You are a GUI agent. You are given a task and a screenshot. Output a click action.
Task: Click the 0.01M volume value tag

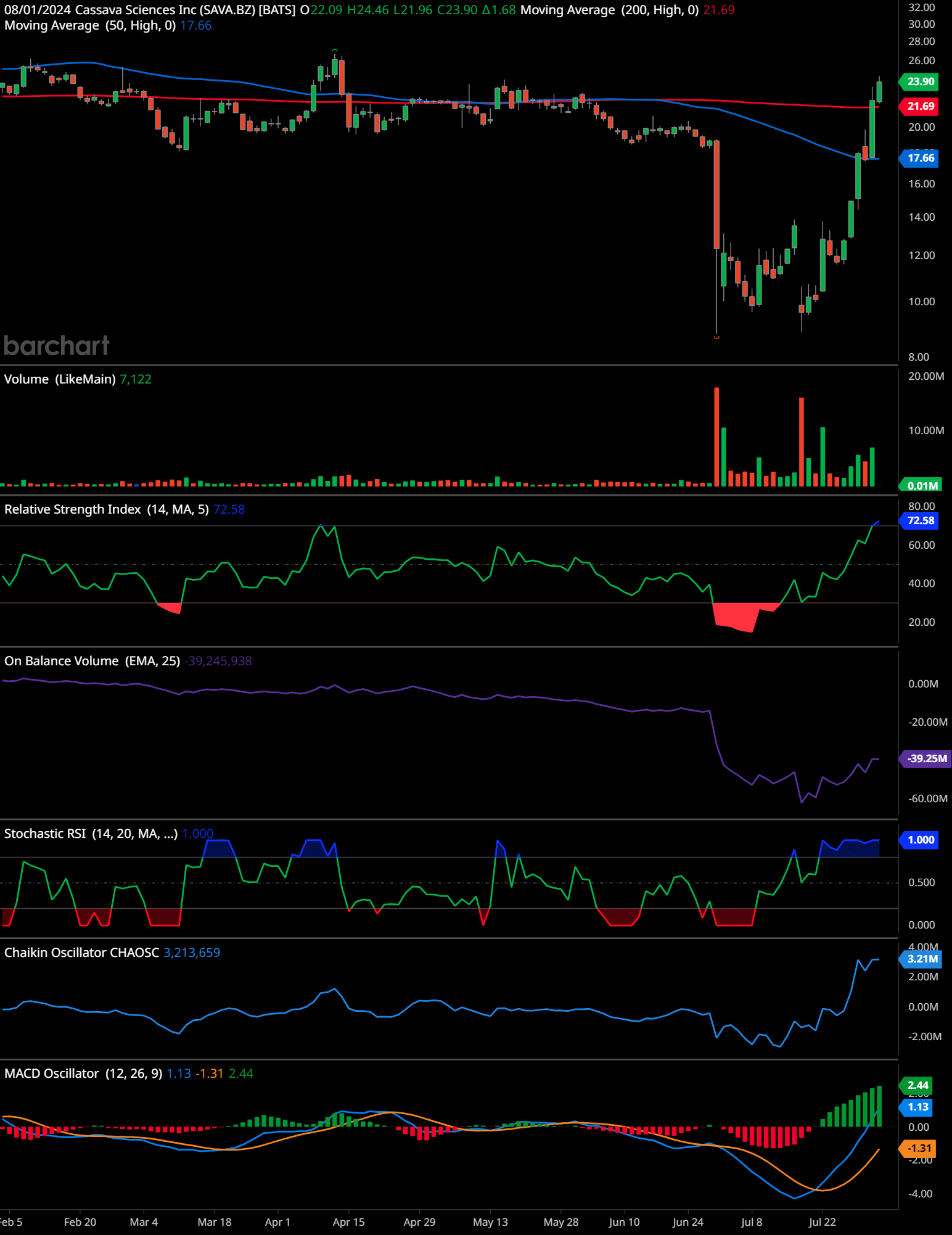921,485
